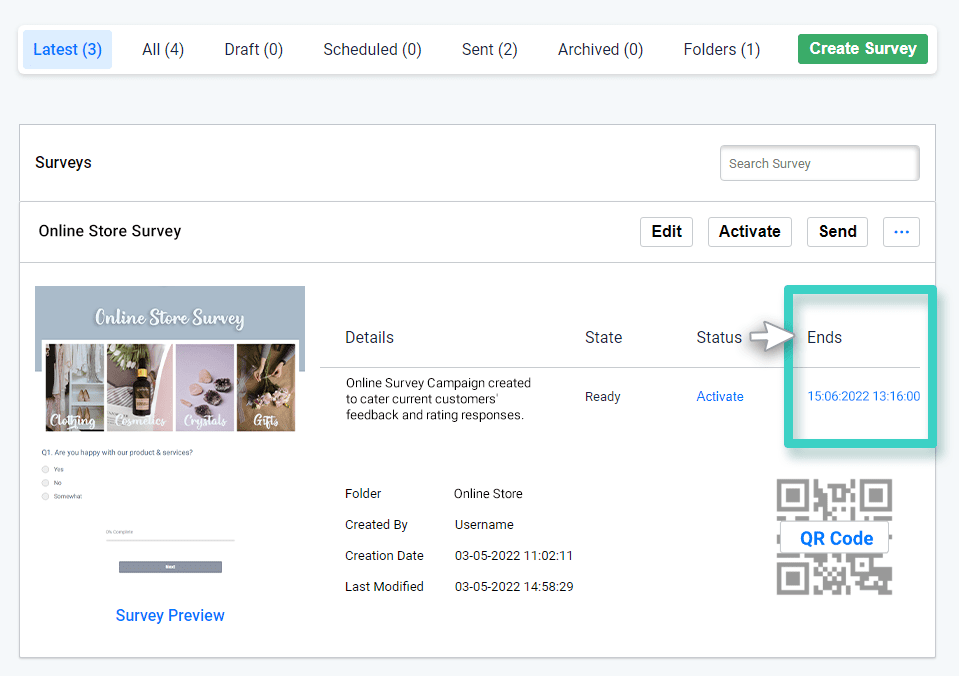Click inside the Search Survey field
This screenshot has height=676, width=959.
tap(818, 163)
